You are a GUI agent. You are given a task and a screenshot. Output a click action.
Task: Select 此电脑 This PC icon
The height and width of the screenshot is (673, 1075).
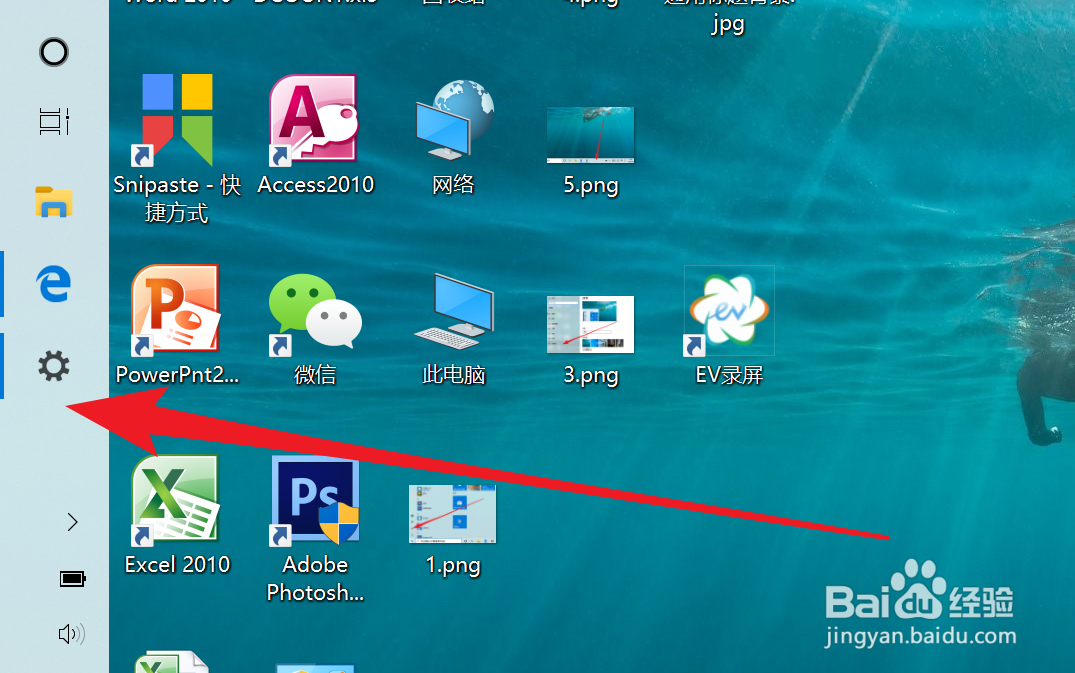[453, 312]
